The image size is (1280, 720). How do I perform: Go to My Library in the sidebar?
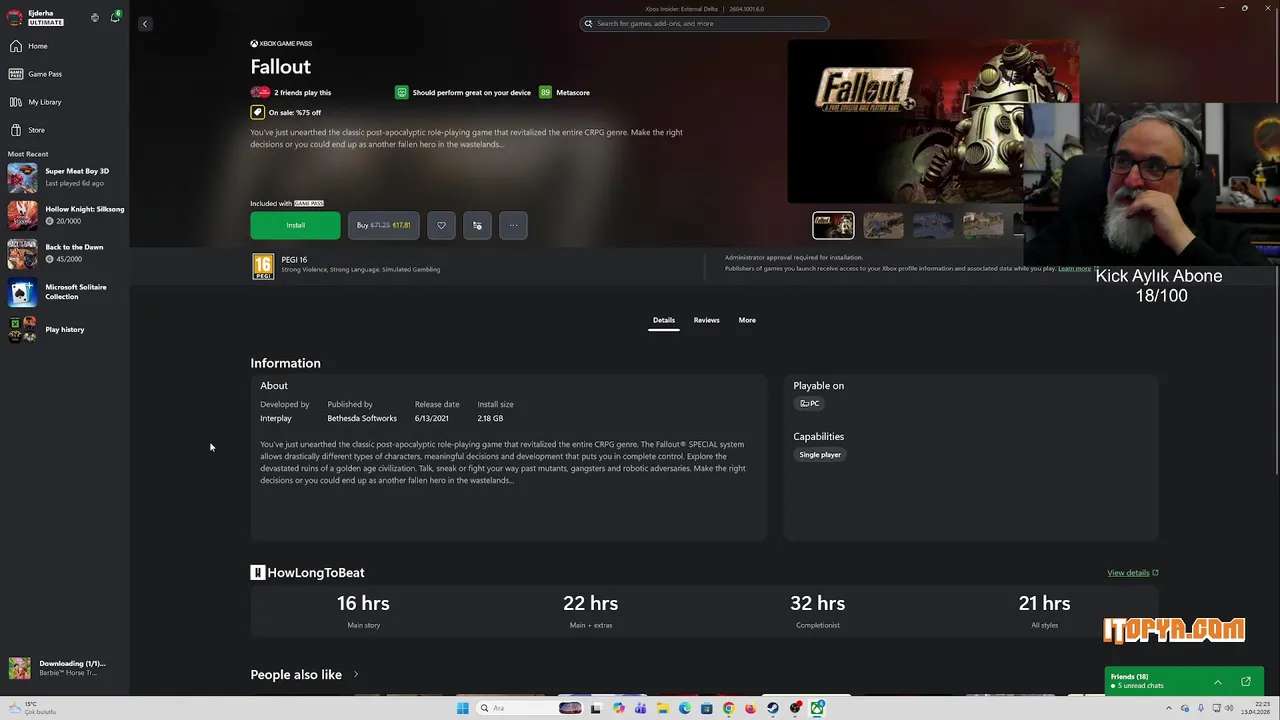64,102
